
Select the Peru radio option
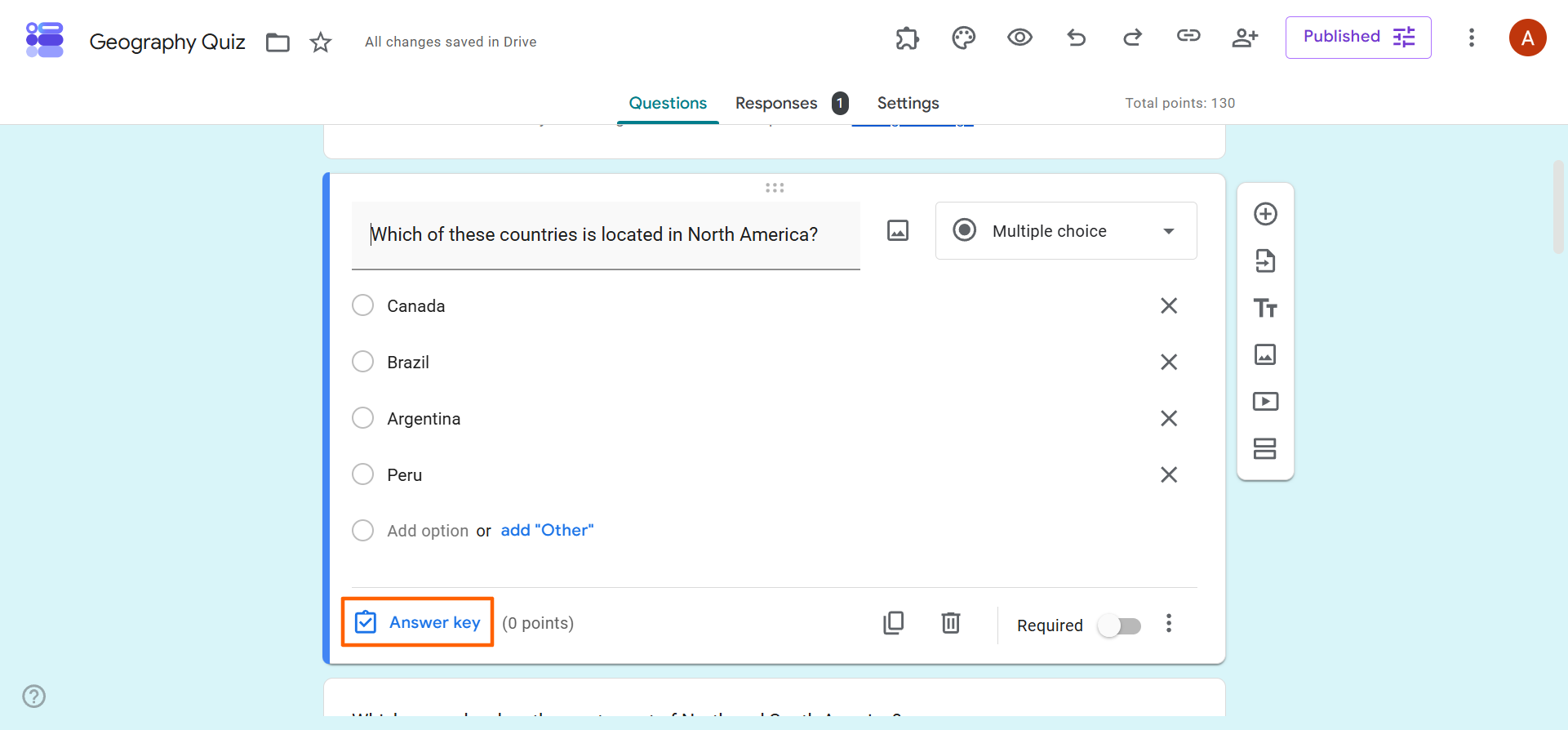coord(362,474)
